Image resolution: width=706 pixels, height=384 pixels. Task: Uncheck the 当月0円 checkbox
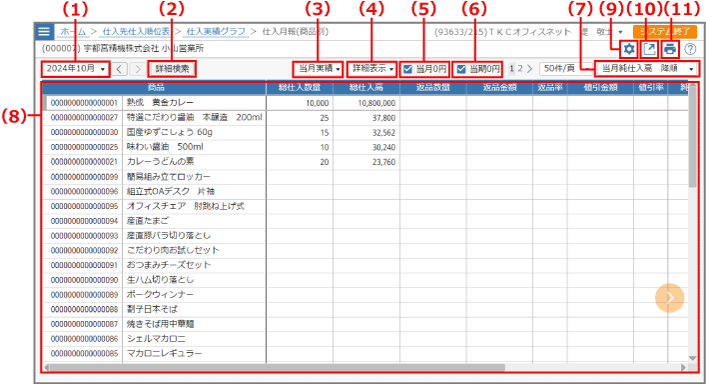(408, 69)
